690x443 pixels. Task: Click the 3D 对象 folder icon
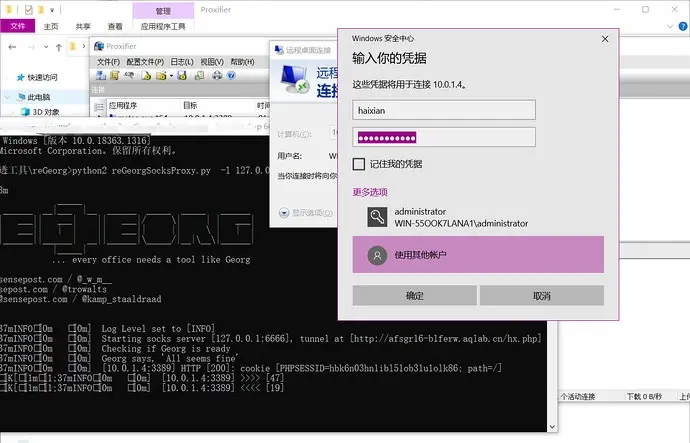25,112
